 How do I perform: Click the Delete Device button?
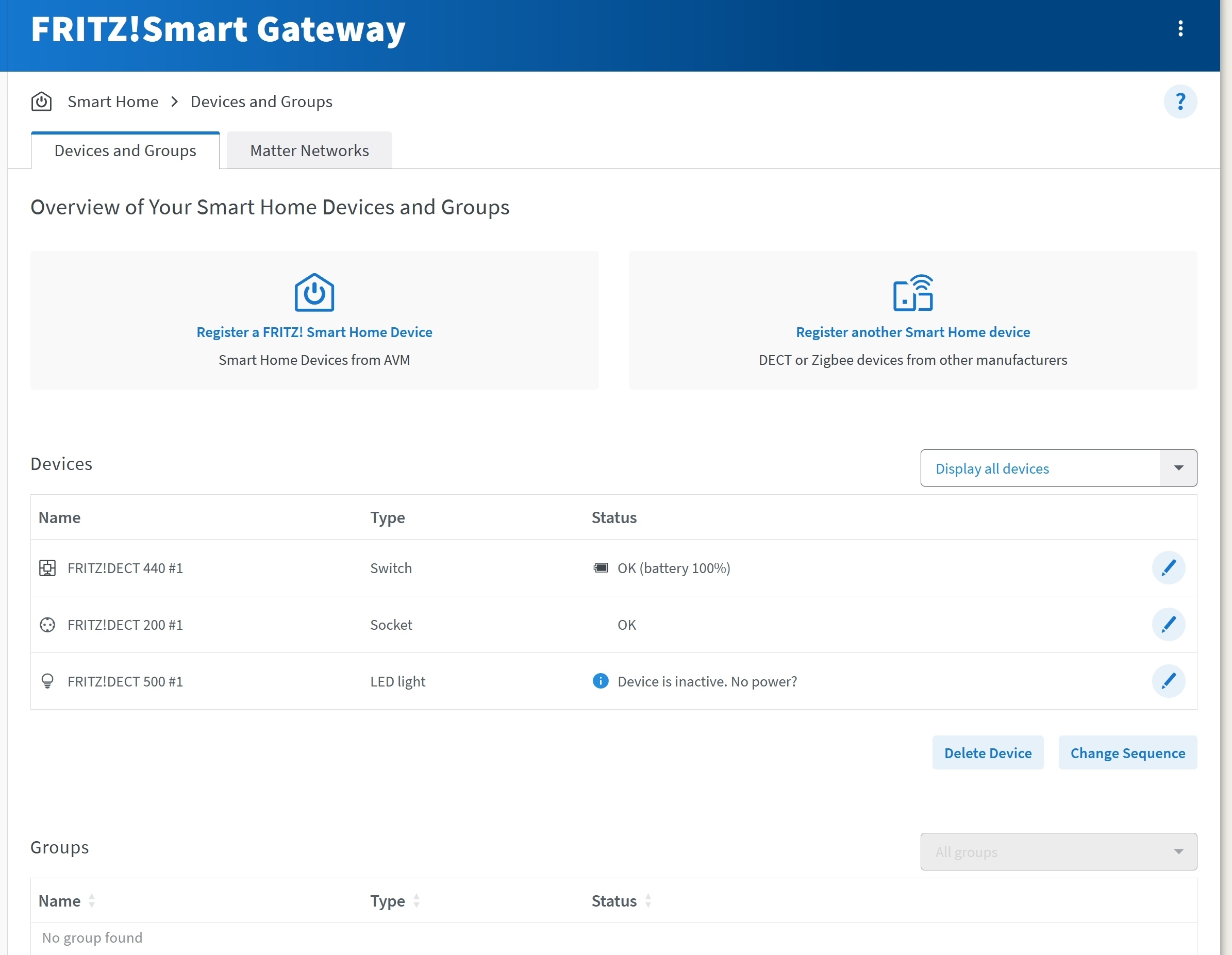[x=988, y=753]
